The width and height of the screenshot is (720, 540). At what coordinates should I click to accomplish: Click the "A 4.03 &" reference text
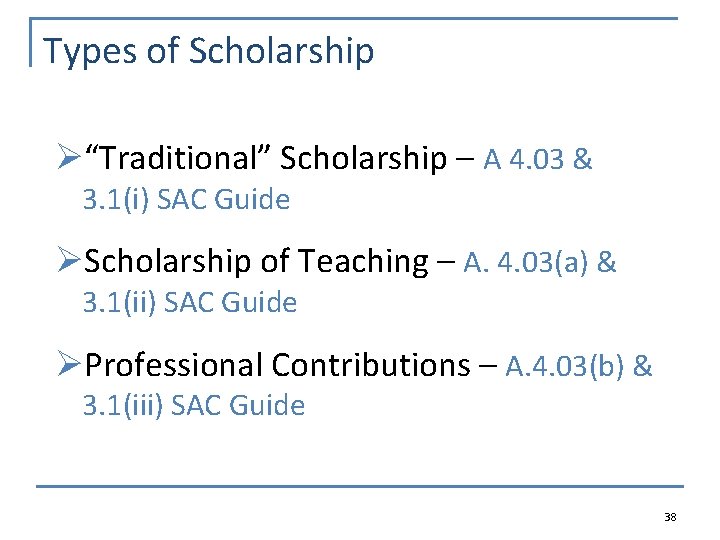tap(538, 159)
